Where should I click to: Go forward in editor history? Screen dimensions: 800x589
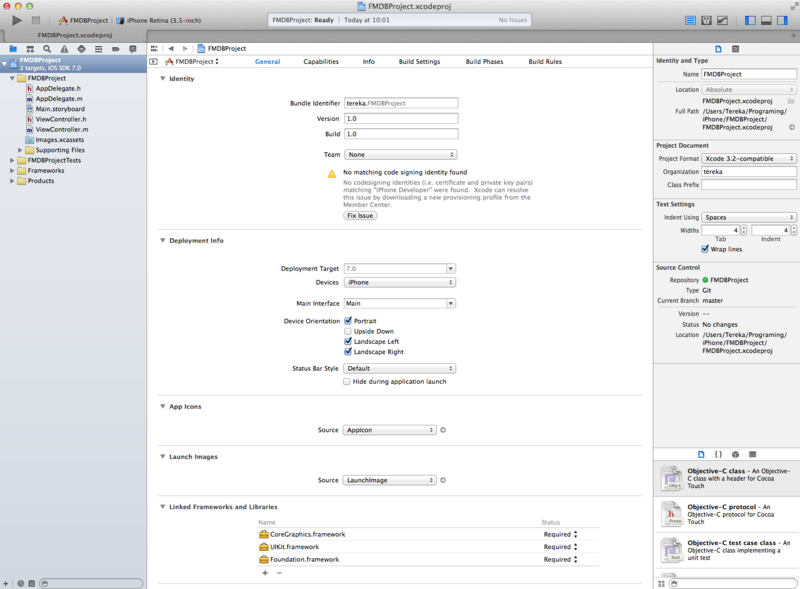click(x=185, y=48)
